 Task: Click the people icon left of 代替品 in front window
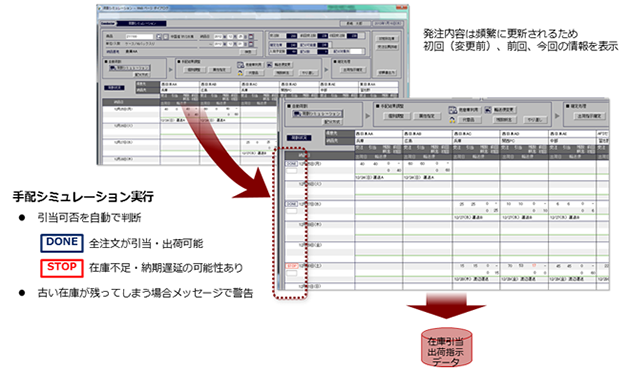pyautogui.click(x=452, y=119)
